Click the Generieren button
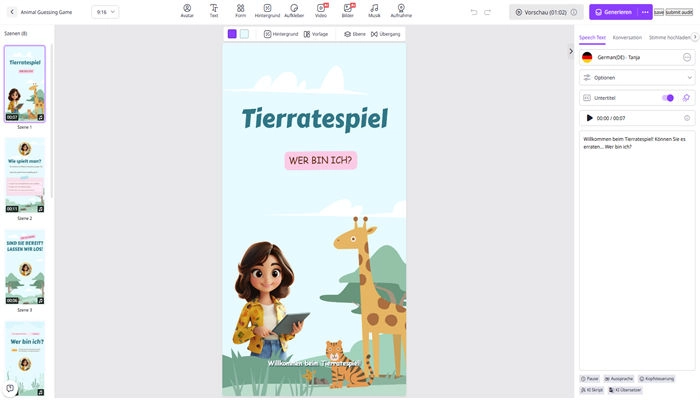 coord(612,12)
